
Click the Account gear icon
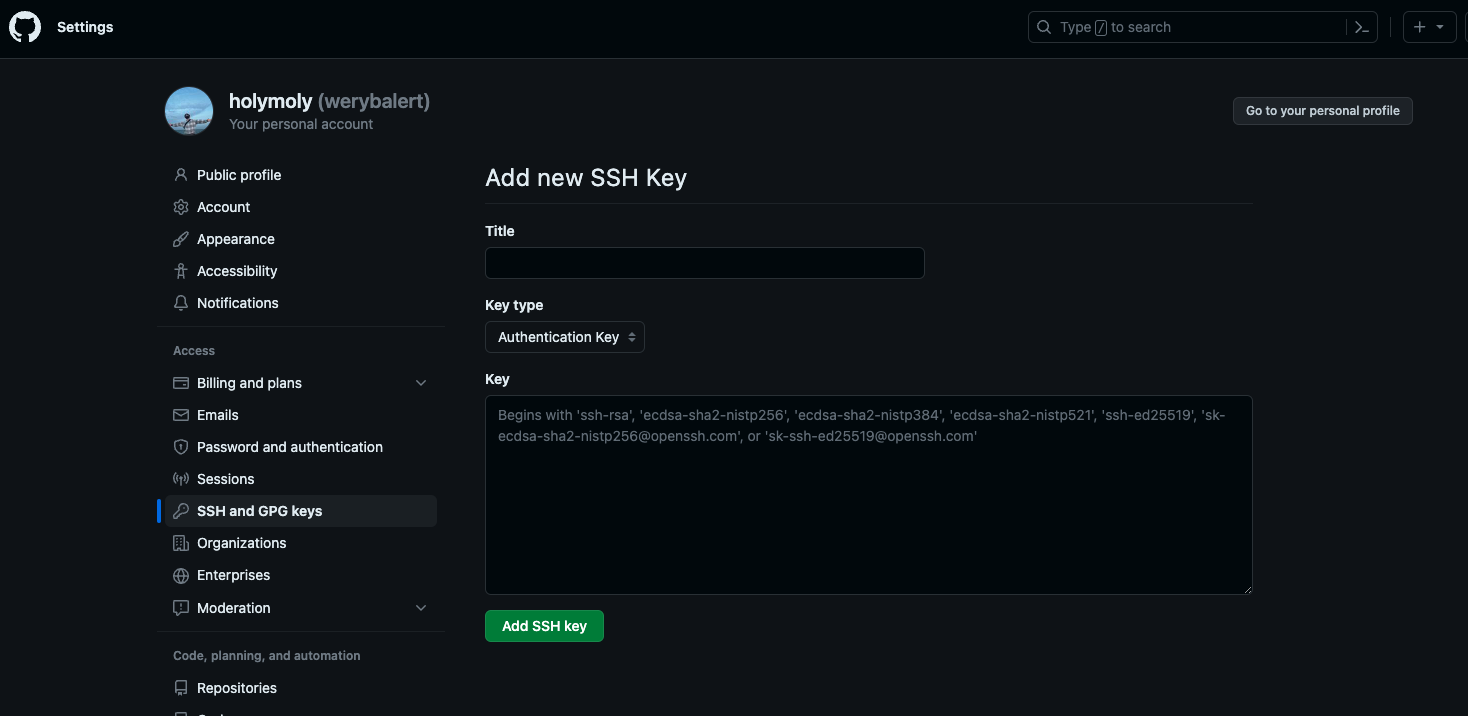(181, 207)
